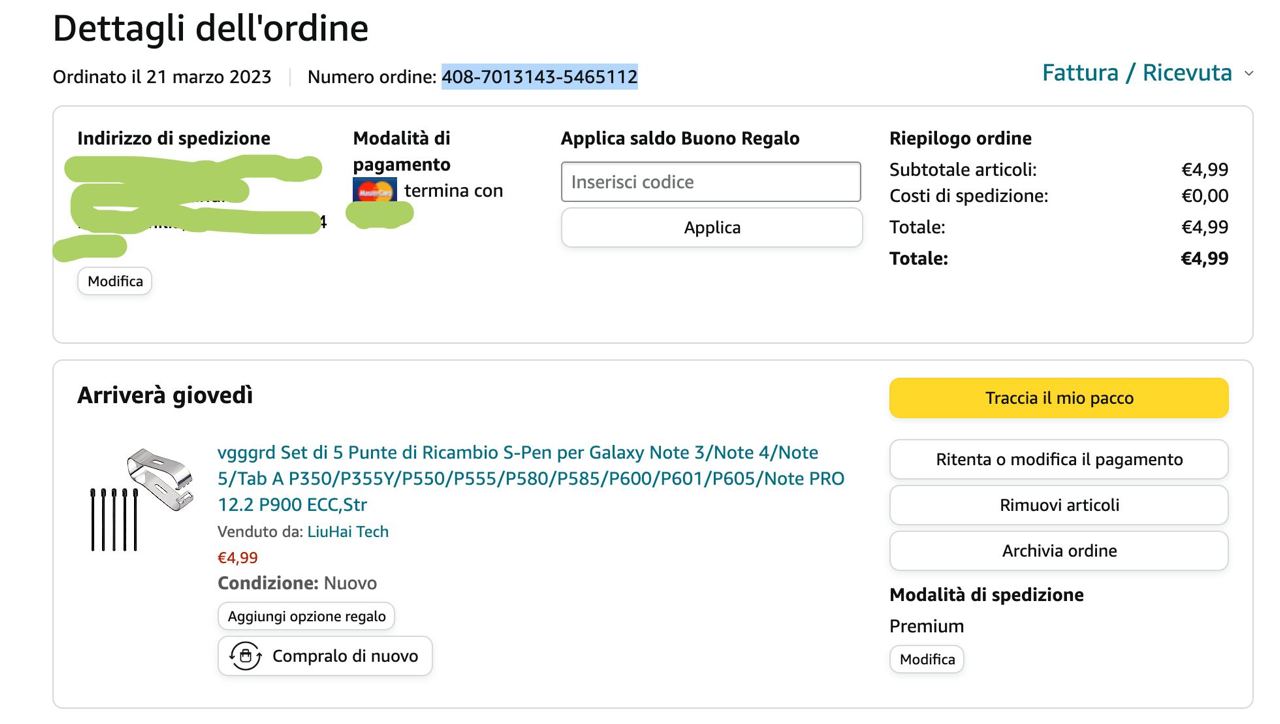This screenshot has width=1280, height=724.
Task: Click the Dettagli dell'ordine page heading
Action: coord(210,28)
